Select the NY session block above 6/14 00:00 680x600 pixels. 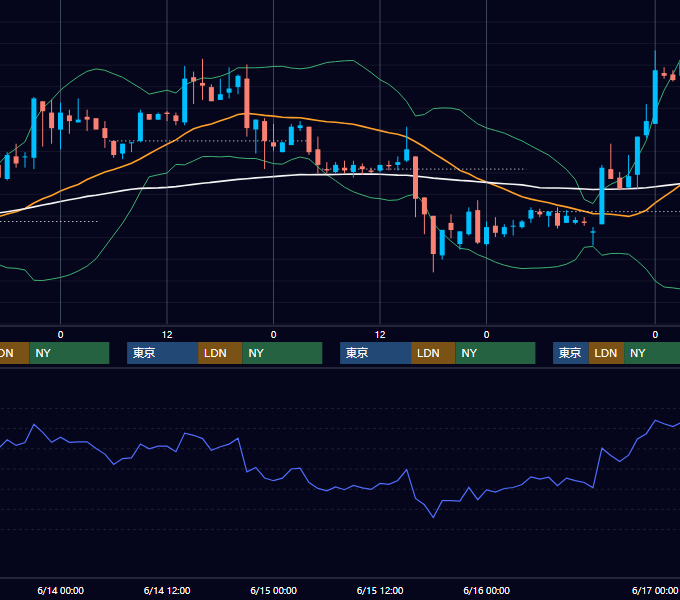click(x=69, y=353)
